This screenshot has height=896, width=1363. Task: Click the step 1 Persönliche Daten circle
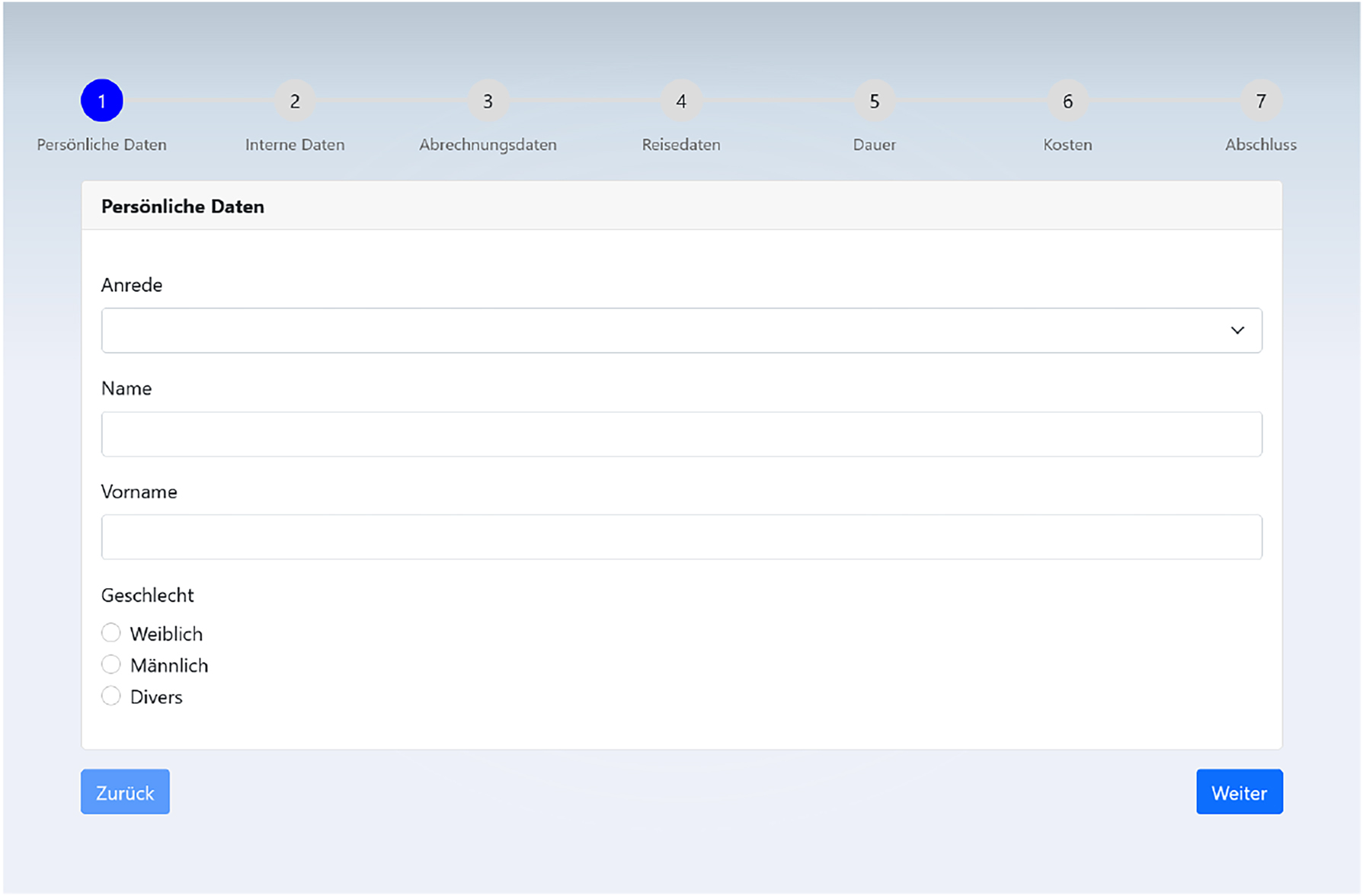click(x=101, y=100)
